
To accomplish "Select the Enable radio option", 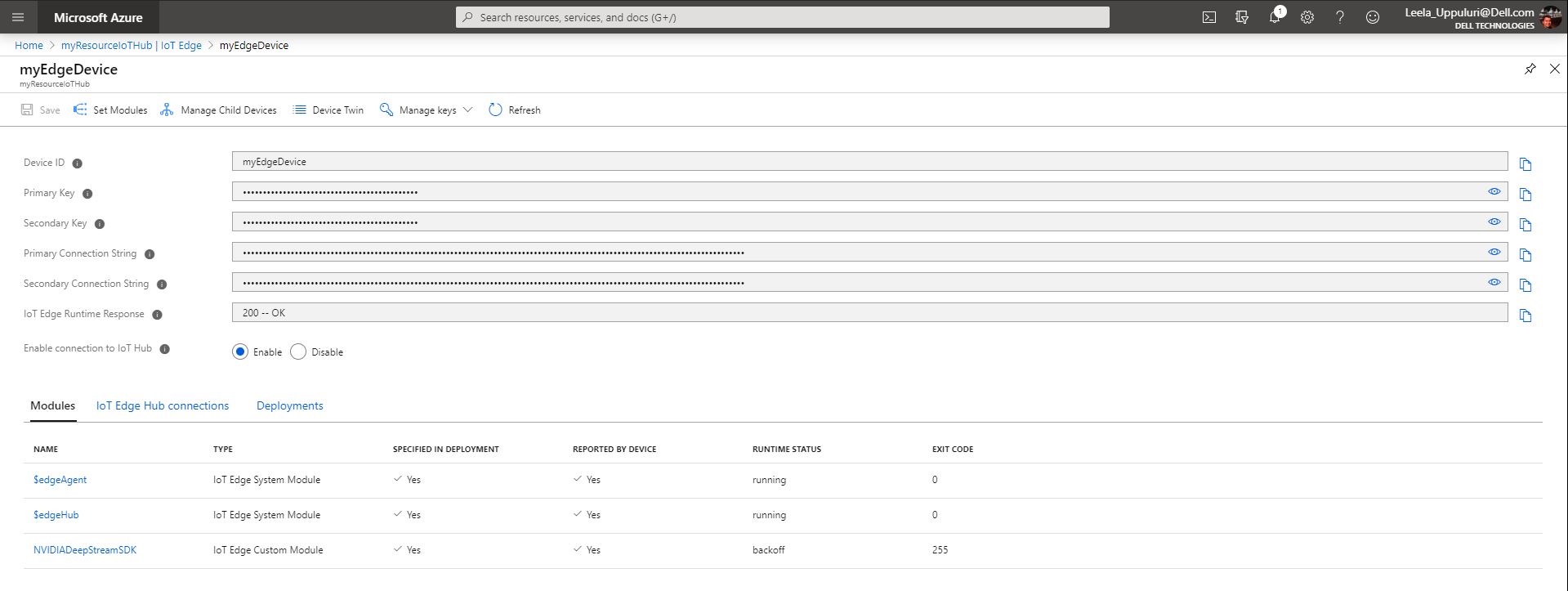I will 240,351.
